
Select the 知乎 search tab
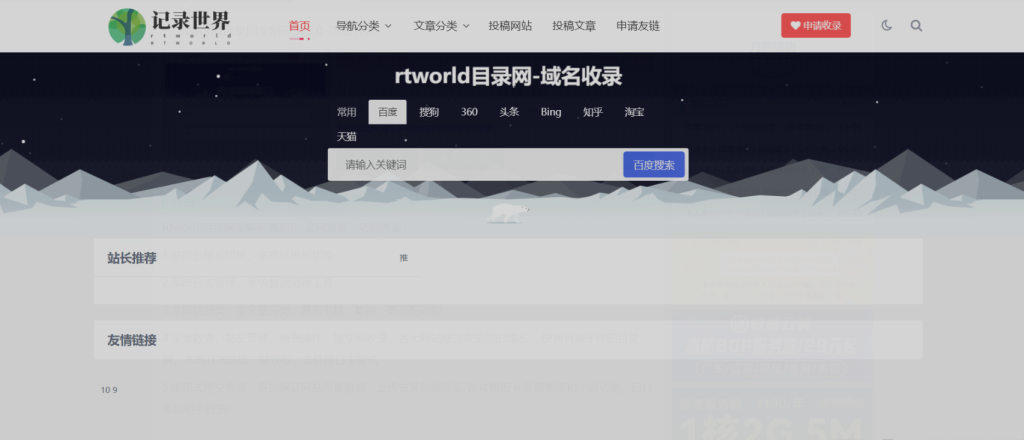593,112
